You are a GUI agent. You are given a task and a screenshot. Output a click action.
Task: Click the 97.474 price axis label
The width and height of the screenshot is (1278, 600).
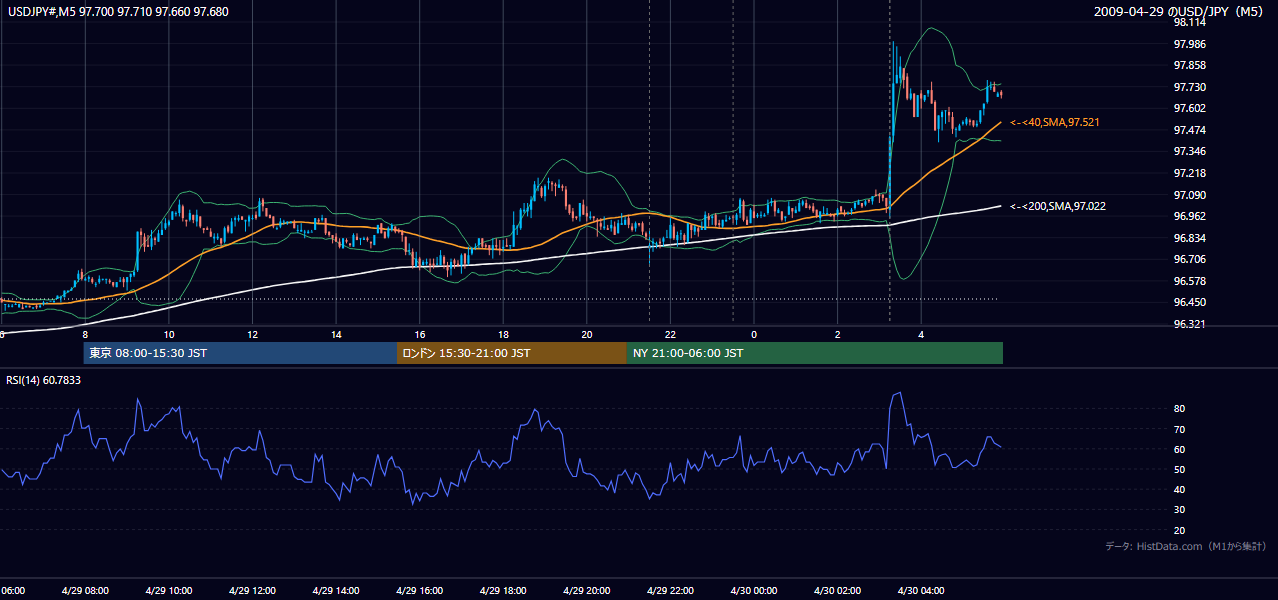[1189, 130]
